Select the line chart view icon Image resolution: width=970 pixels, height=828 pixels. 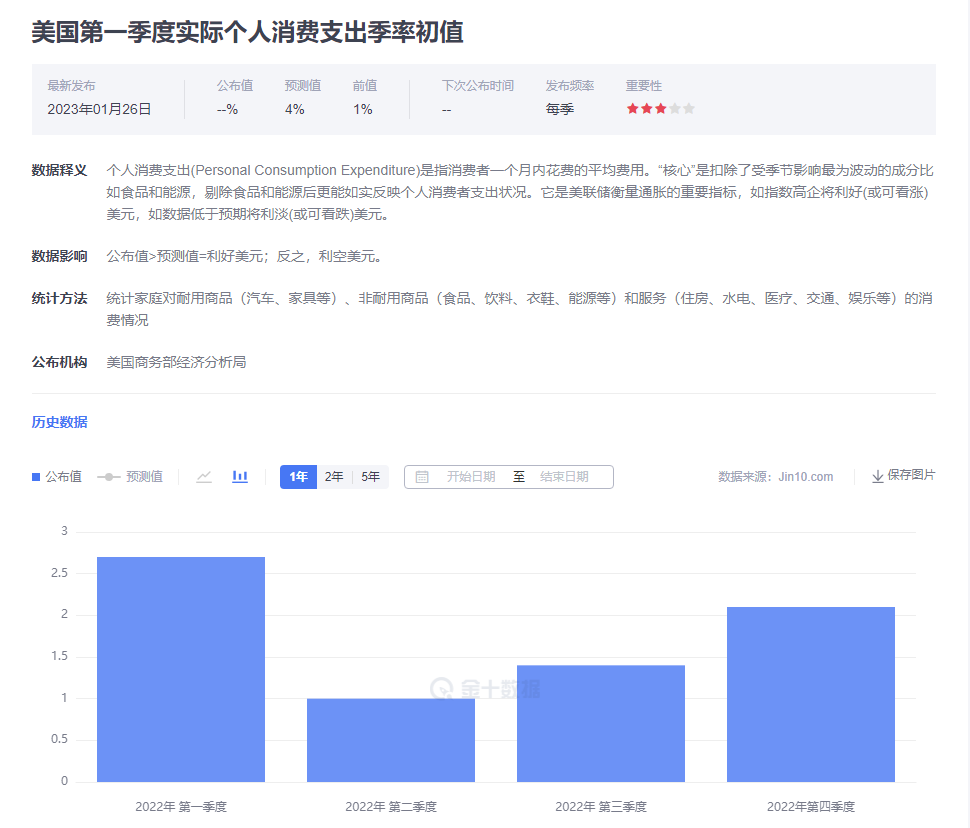[204, 477]
